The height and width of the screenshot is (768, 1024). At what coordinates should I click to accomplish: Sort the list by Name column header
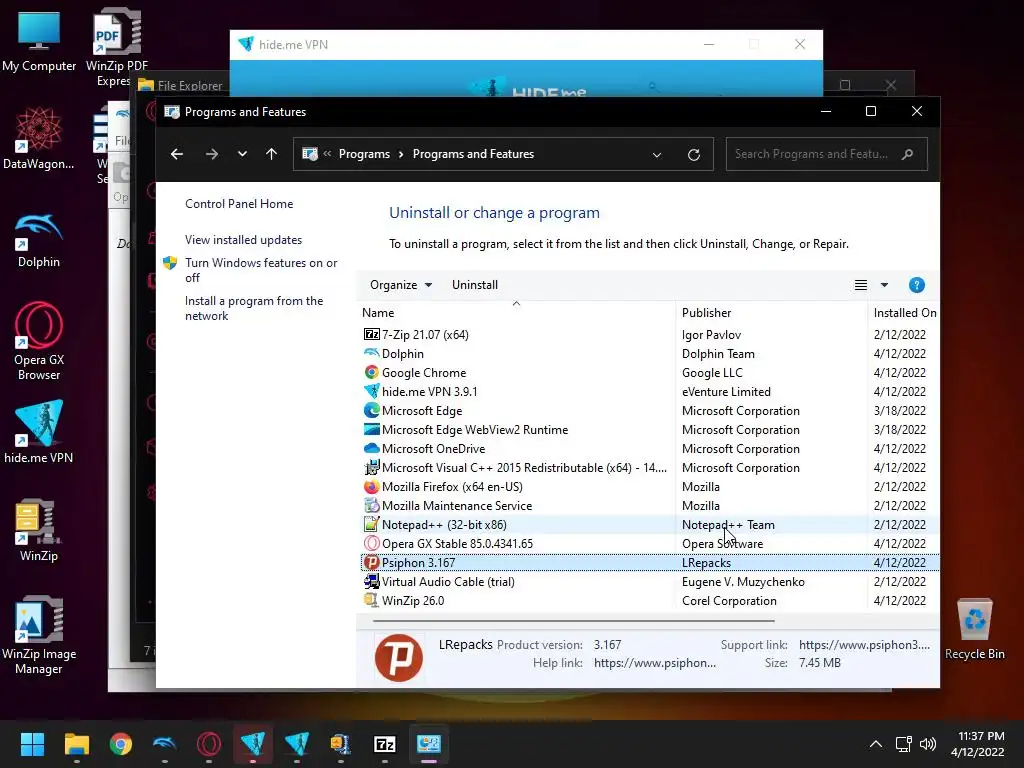point(517,313)
